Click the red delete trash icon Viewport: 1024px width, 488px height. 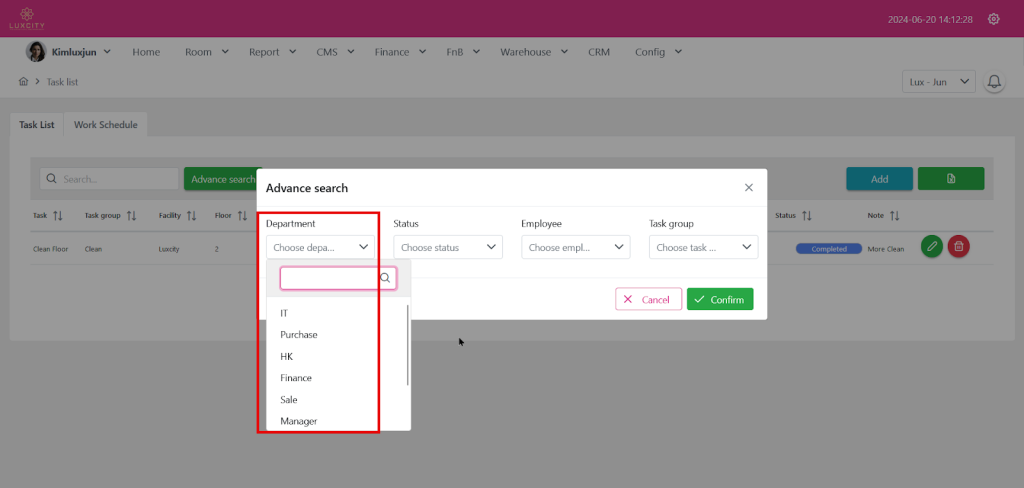(958, 247)
